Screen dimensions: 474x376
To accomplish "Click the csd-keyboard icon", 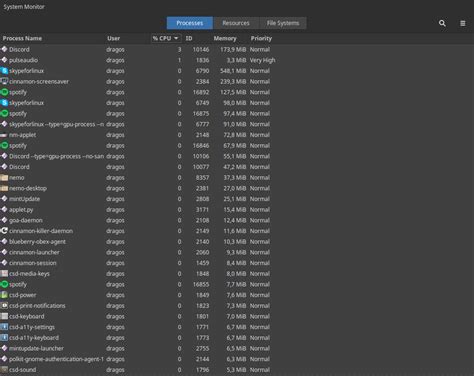I will [x=4, y=316].
